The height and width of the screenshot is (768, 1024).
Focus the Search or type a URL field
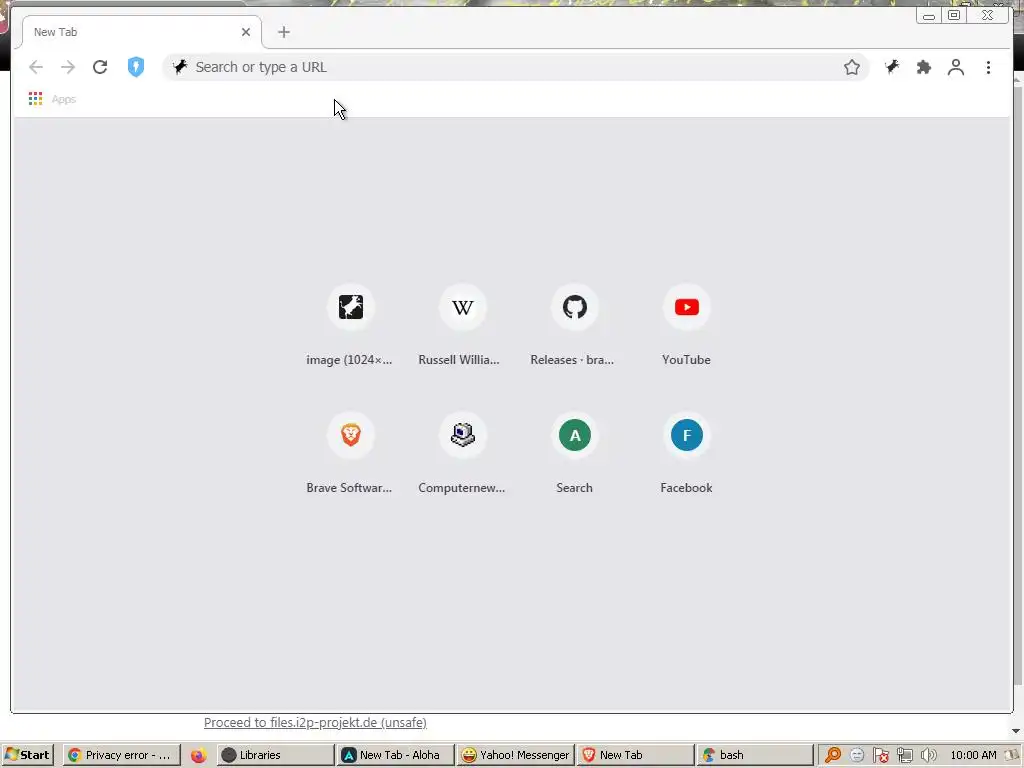click(516, 67)
